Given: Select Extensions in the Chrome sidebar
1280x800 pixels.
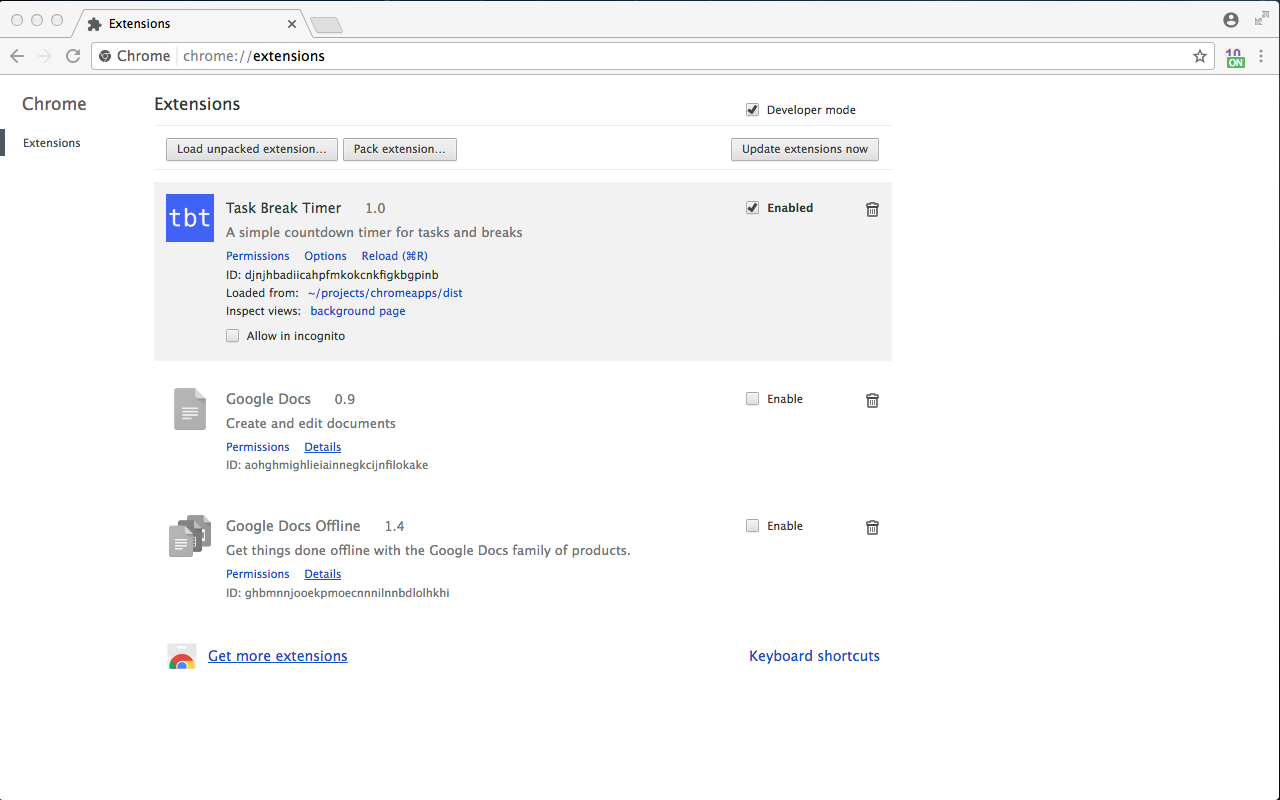Looking at the screenshot, I should click(52, 143).
